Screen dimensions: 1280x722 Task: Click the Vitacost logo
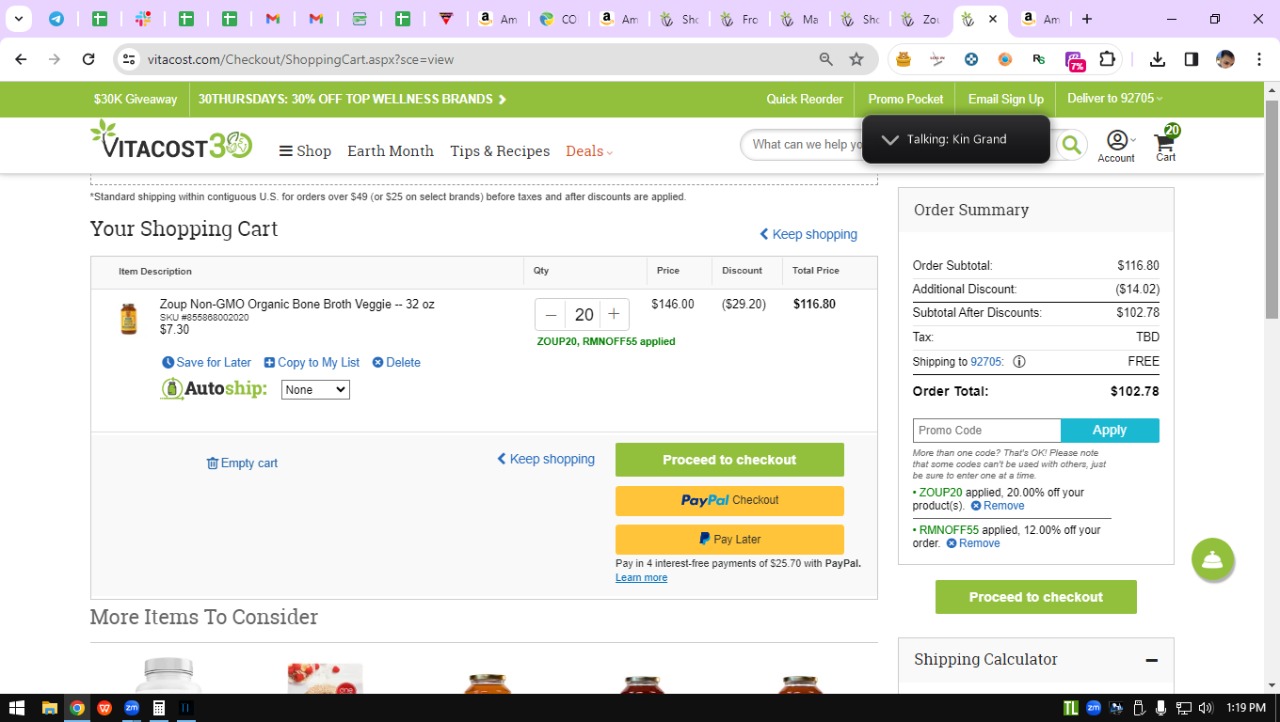[x=171, y=140]
